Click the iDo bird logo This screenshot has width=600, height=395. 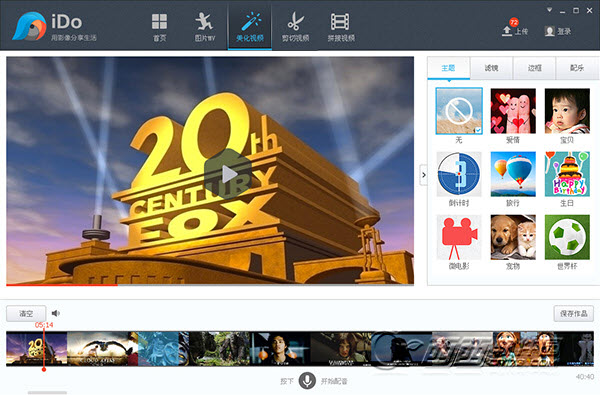[28, 27]
